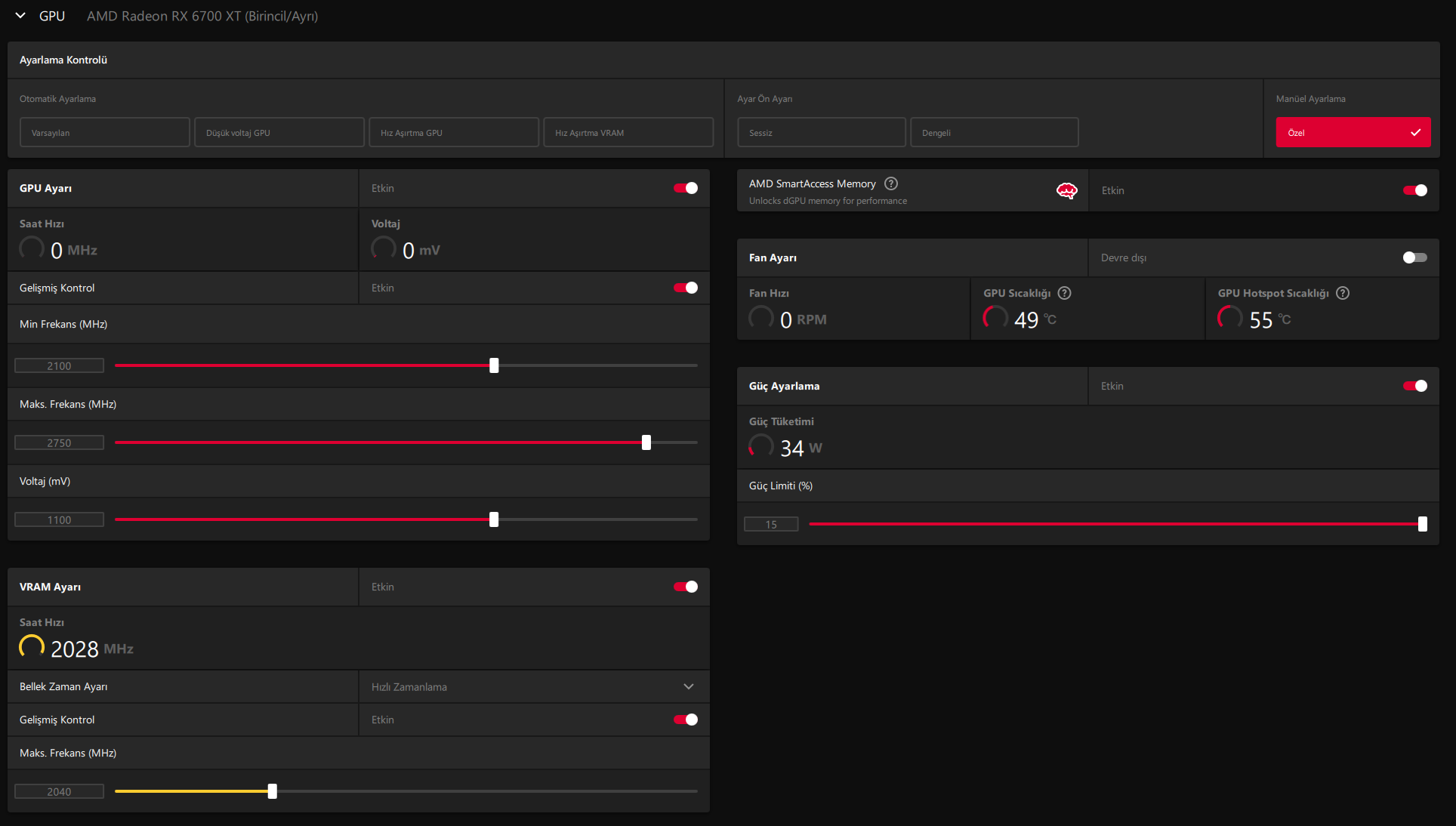Click the Fan Ayarı heading
The width and height of the screenshot is (1456, 826).
coord(773,257)
